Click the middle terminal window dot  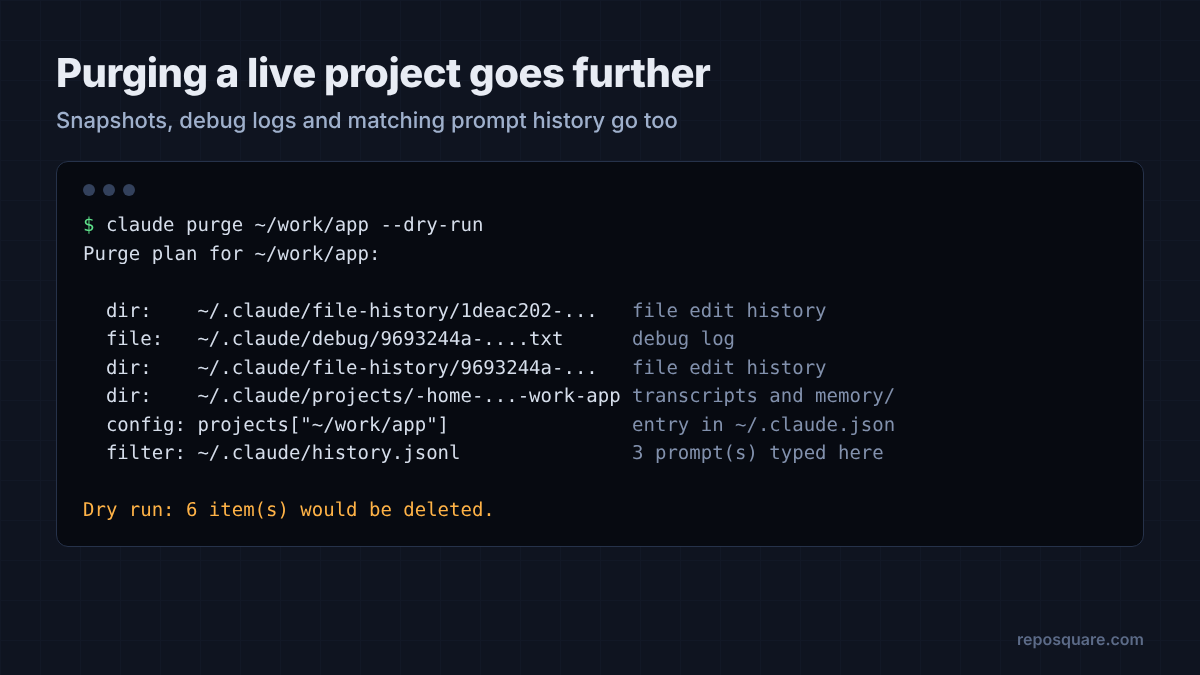pos(109,190)
